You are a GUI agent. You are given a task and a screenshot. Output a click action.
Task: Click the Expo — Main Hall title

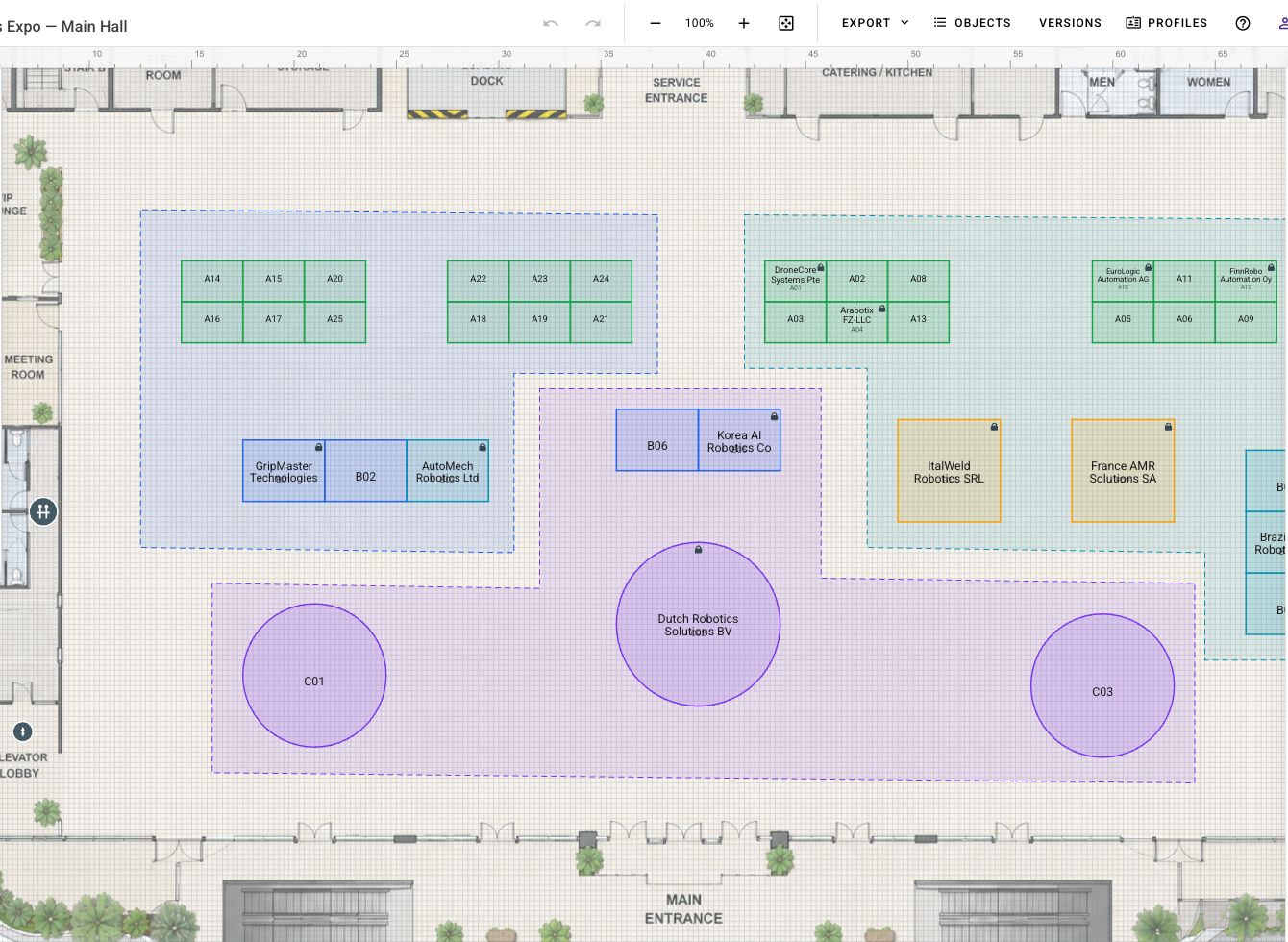[x=63, y=26]
